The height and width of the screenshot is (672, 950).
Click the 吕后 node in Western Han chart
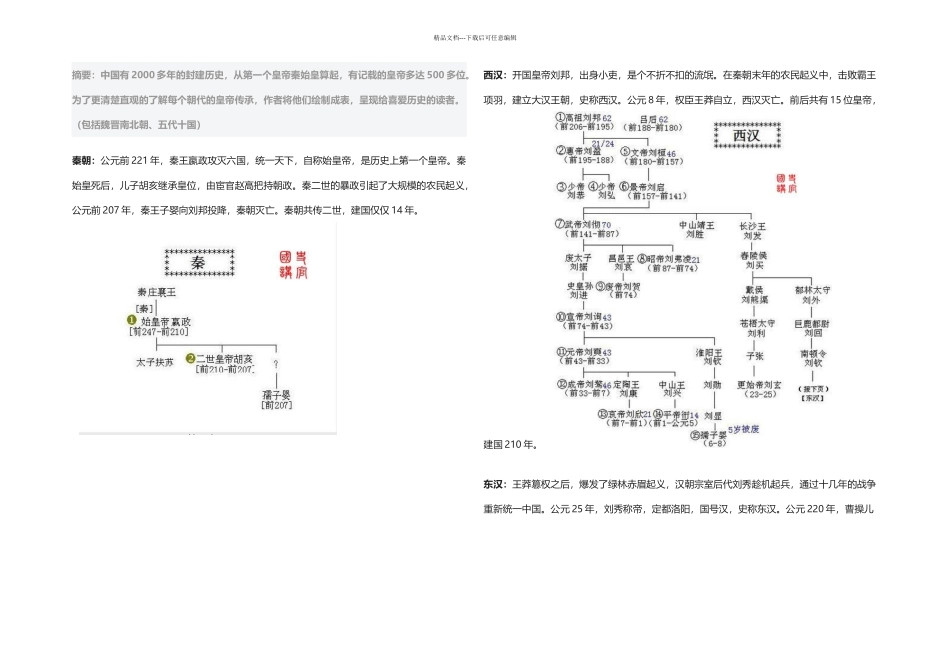pos(655,124)
